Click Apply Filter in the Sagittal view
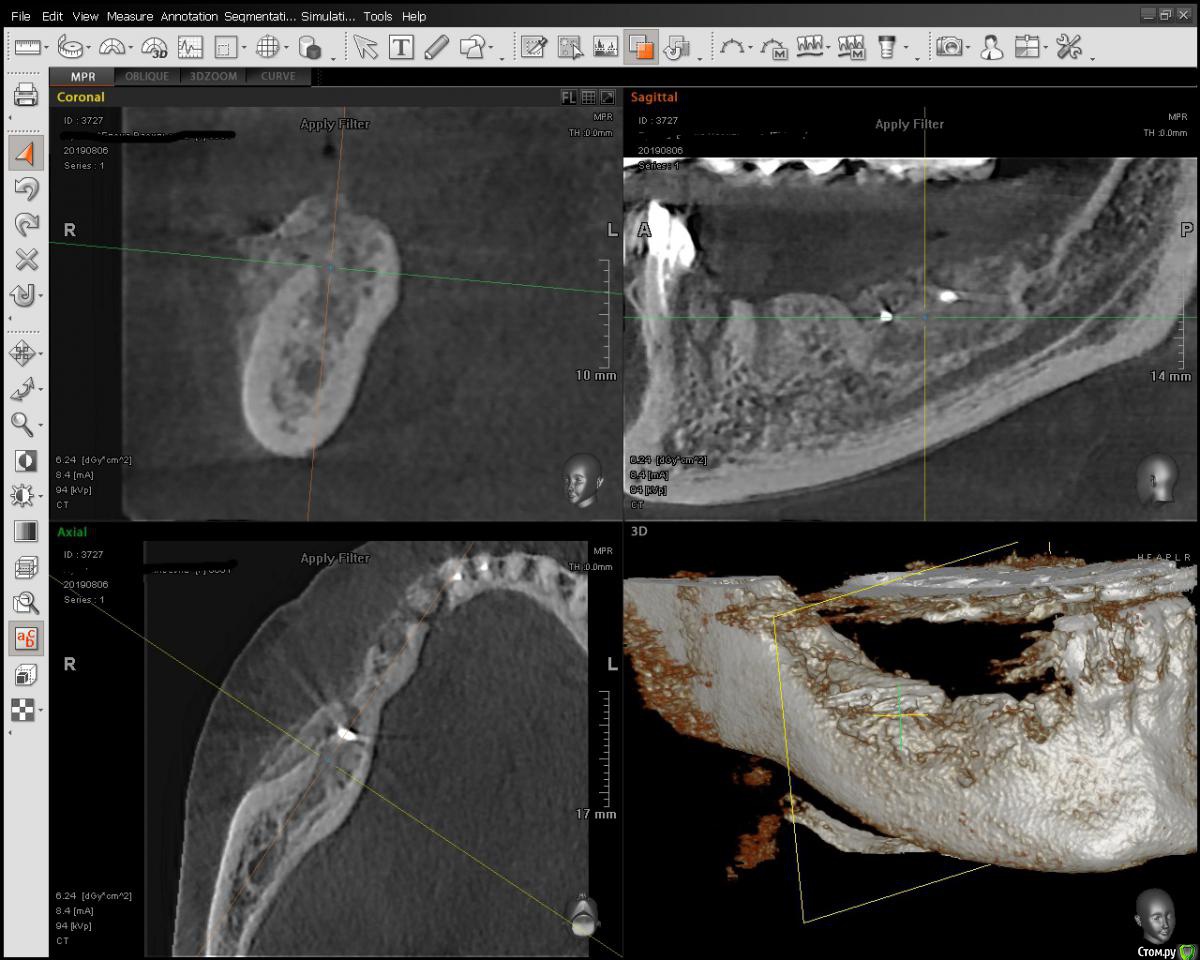This screenshot has height=960, width=1200. [x=909, y=124]
